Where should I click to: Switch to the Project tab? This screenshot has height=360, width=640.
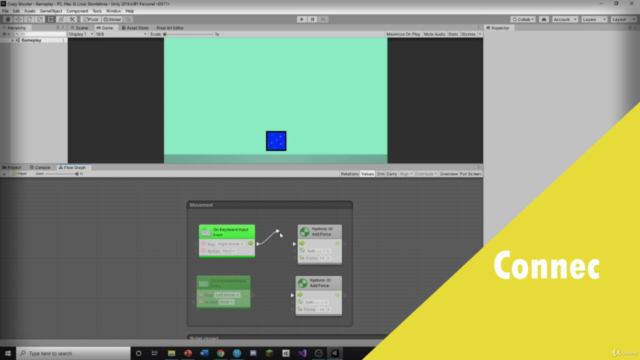click(12, 167)
